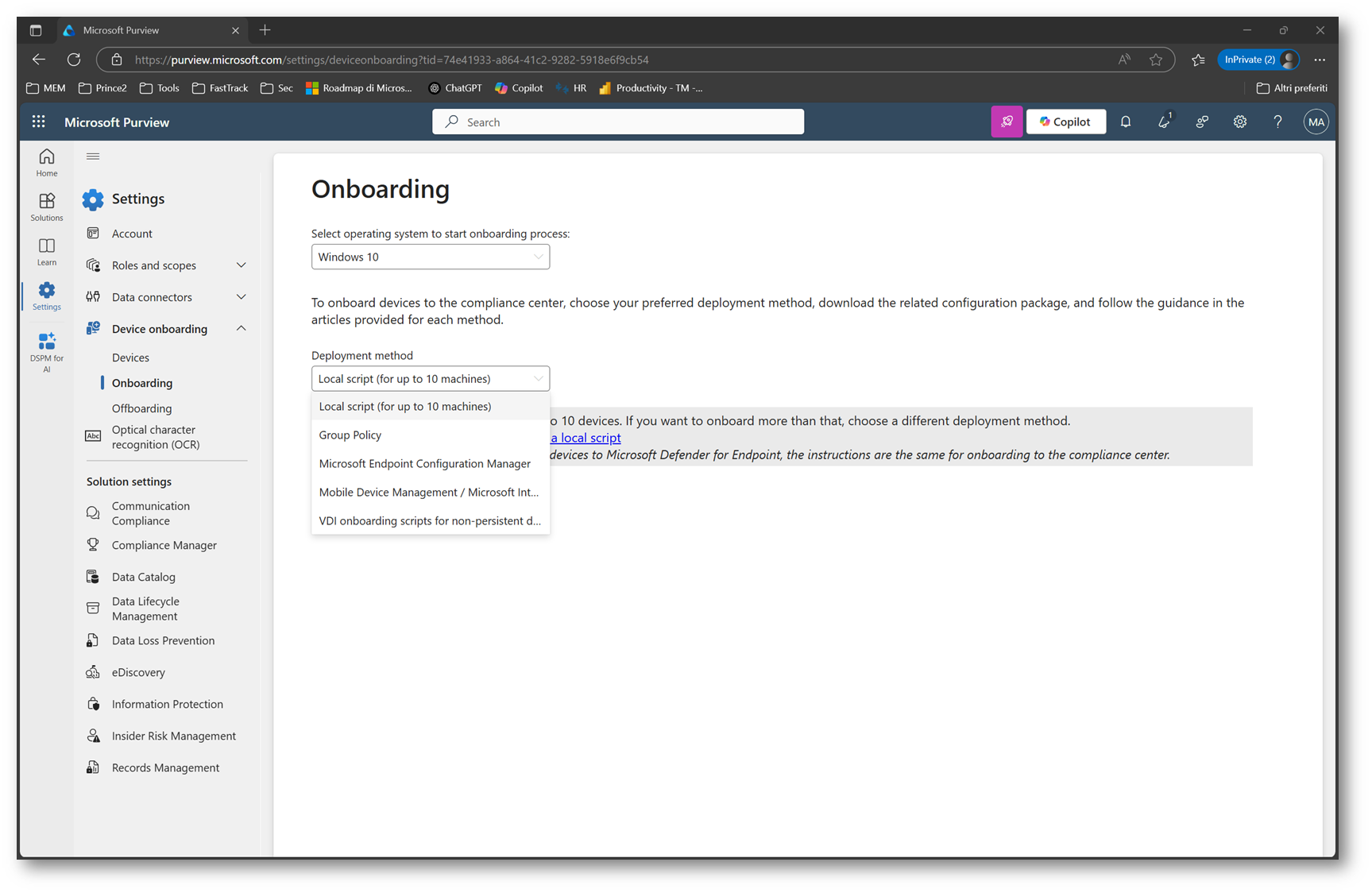
Task: Select Local script option in list
Action: coord(430,407)
